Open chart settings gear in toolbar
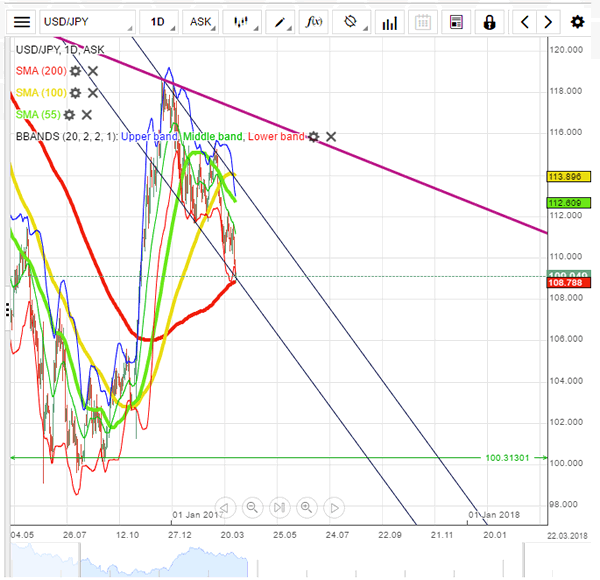The width and height of the screenshot is (600, 580). pyautogui.click(x=577, y=22)
